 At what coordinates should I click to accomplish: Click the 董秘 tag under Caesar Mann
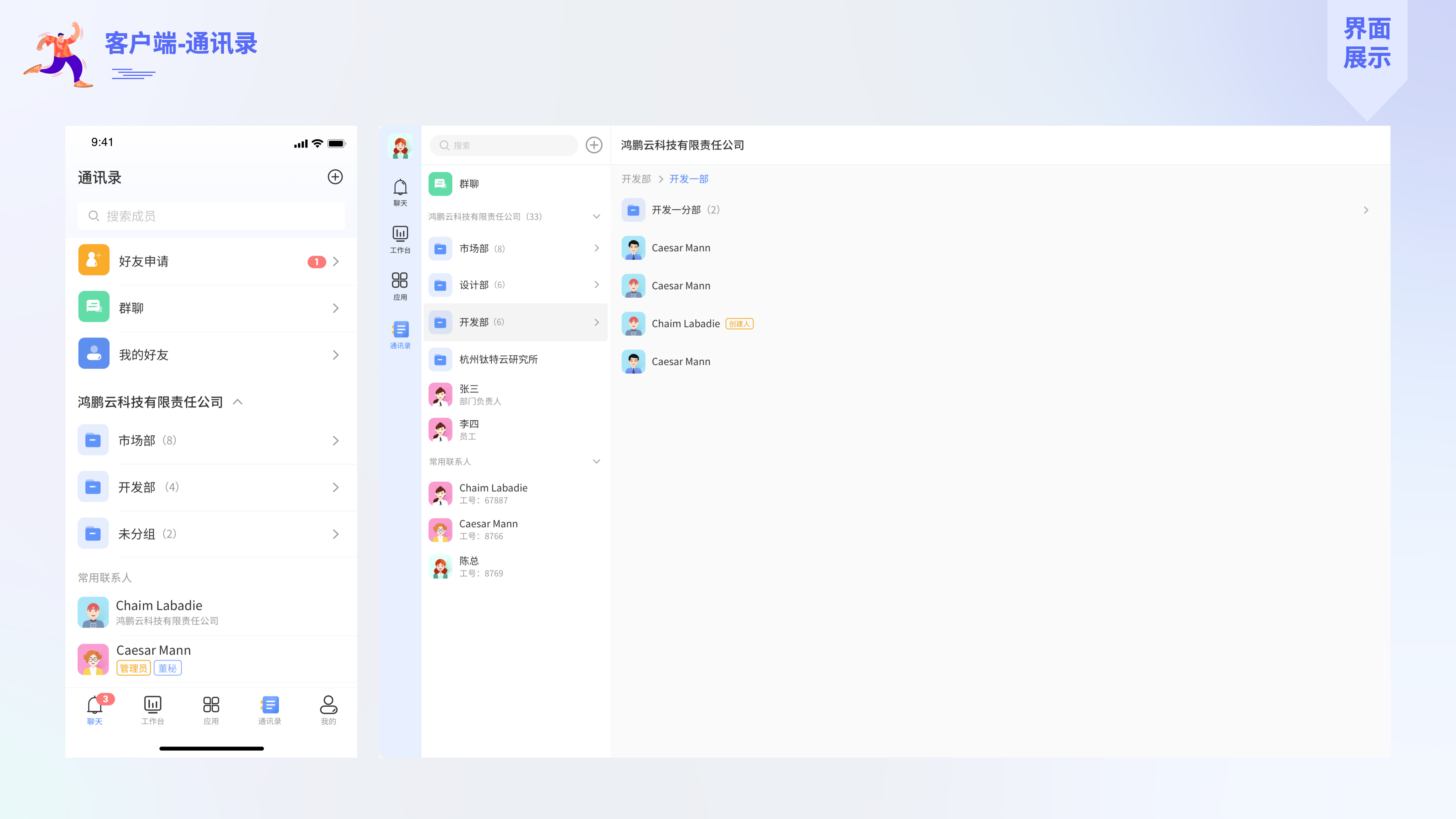(167, 668)
